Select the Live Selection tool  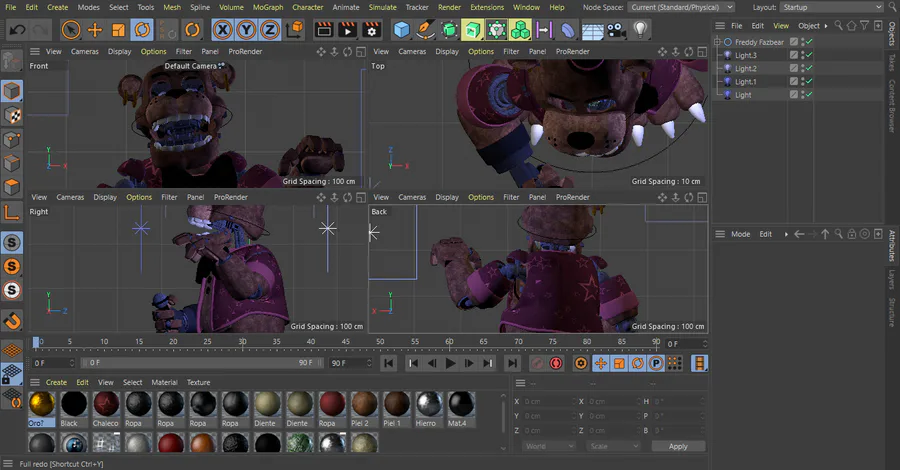[71, 29]
